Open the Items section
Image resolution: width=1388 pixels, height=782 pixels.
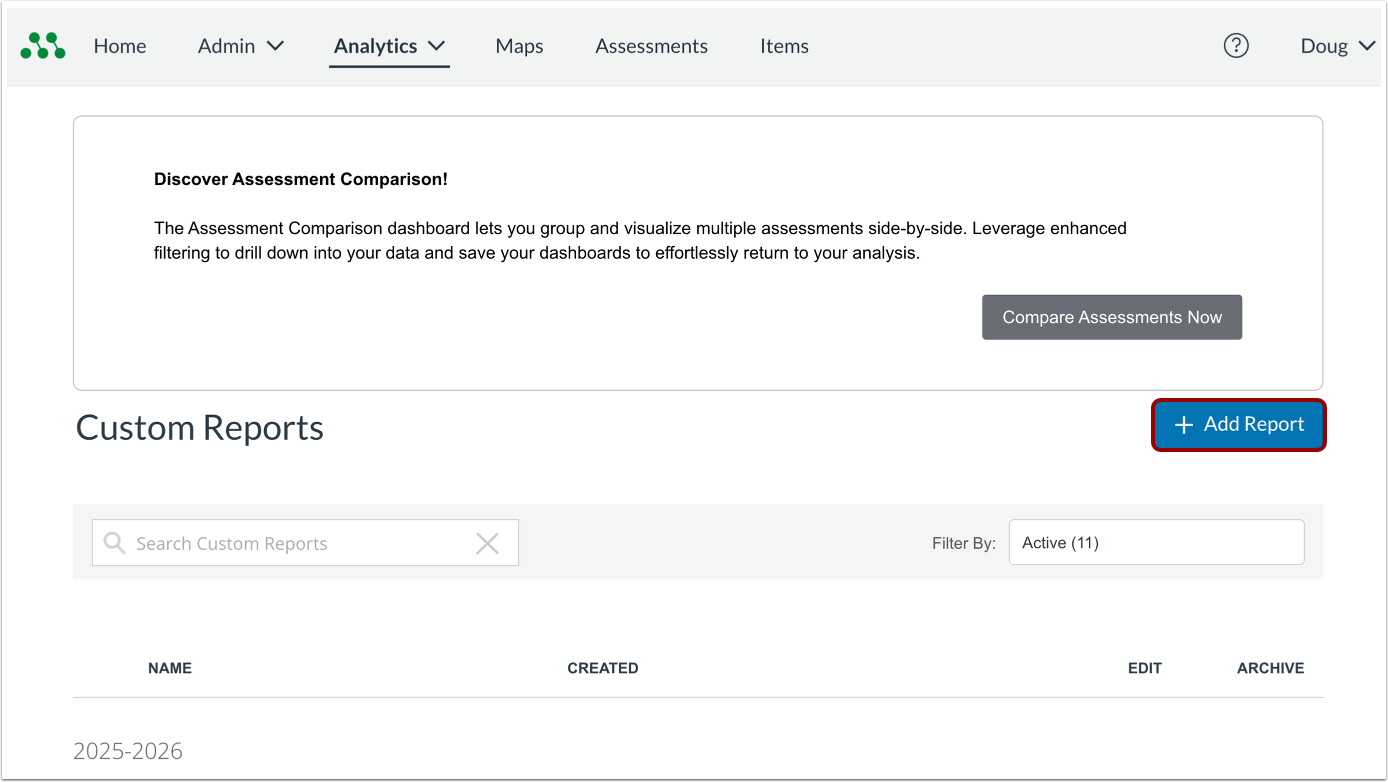(x=784, y=46)
